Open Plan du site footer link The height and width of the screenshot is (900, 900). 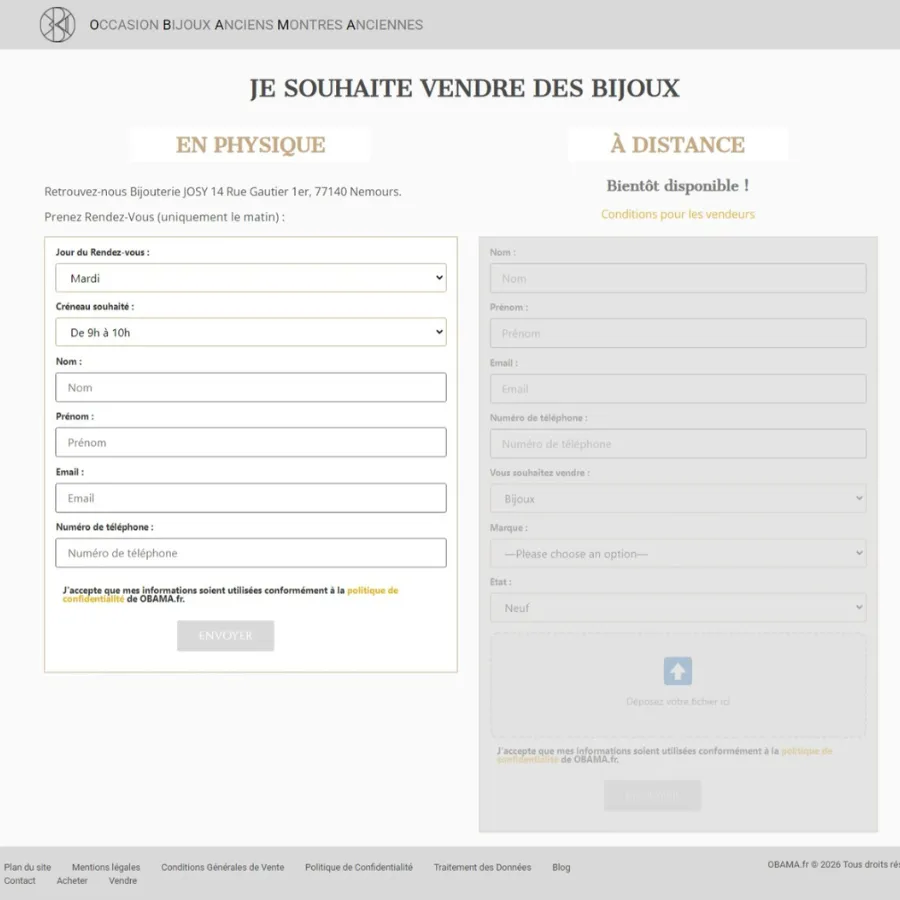(x=27, y=867)
